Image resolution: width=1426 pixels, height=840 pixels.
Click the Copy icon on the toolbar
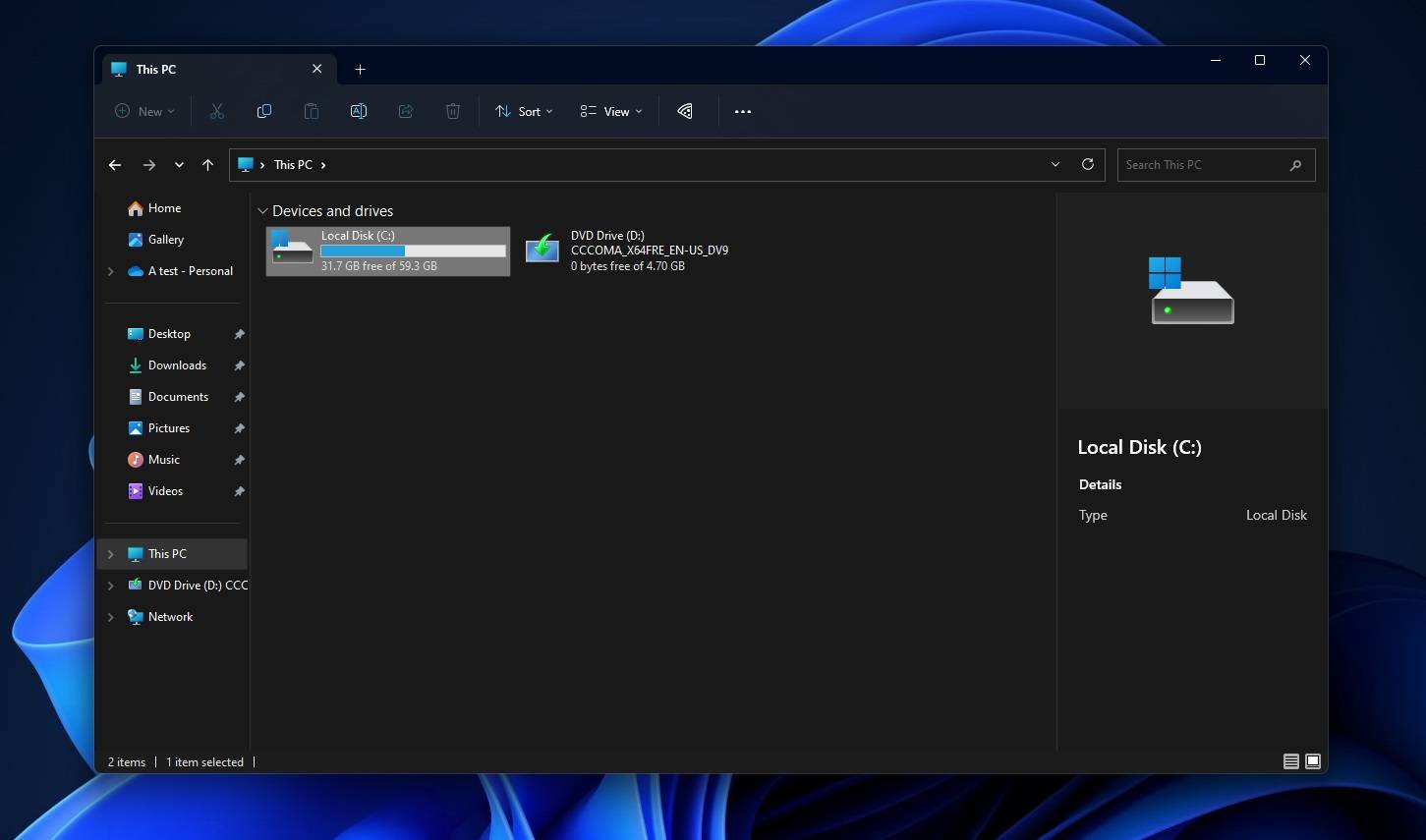[x=263, y=111]
